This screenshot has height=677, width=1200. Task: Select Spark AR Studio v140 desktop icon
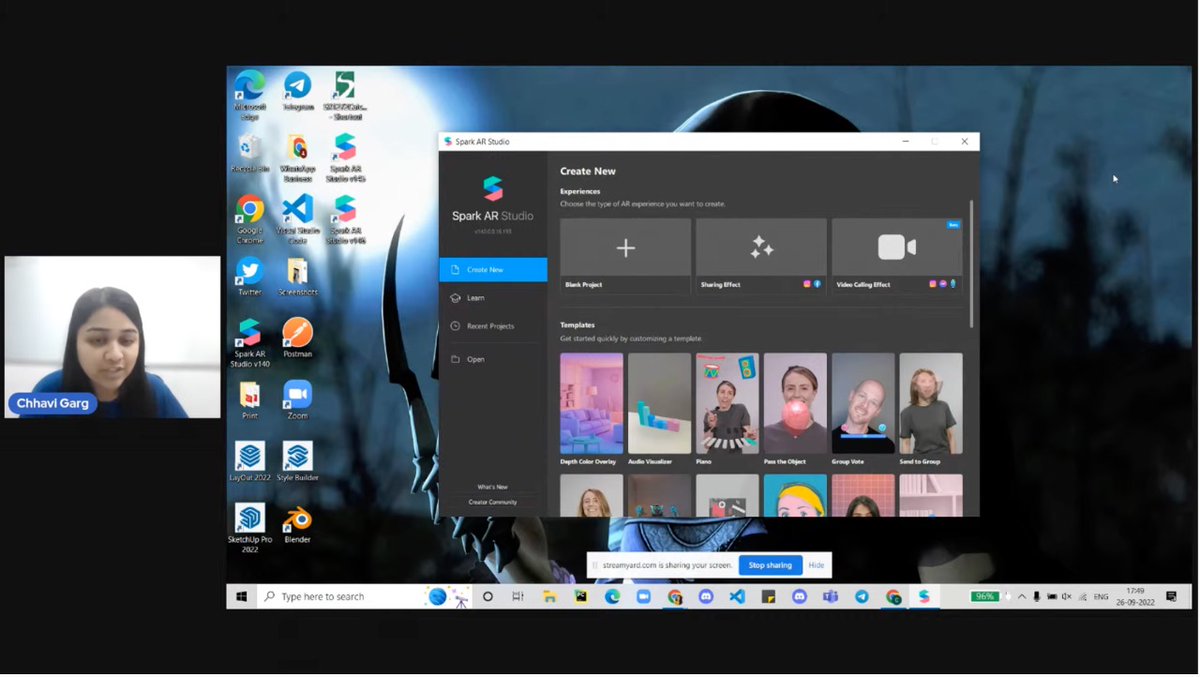tap(250, 343)
